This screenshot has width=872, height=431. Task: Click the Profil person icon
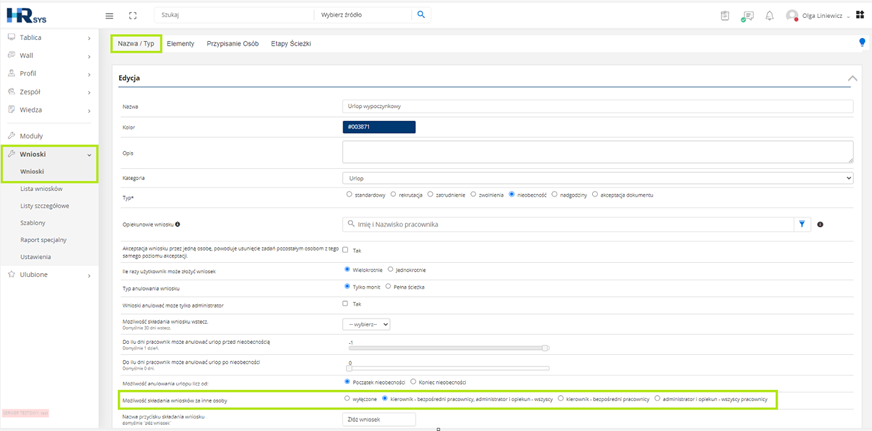point(11,73)
